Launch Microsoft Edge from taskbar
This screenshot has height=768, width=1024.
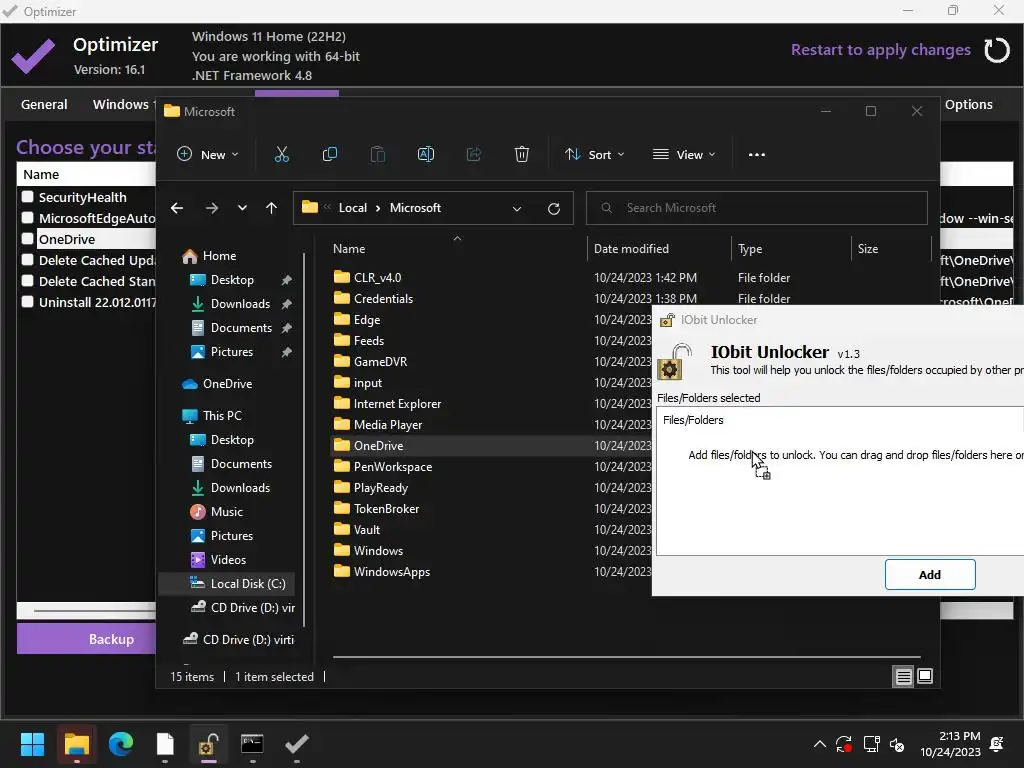(121, 744)
